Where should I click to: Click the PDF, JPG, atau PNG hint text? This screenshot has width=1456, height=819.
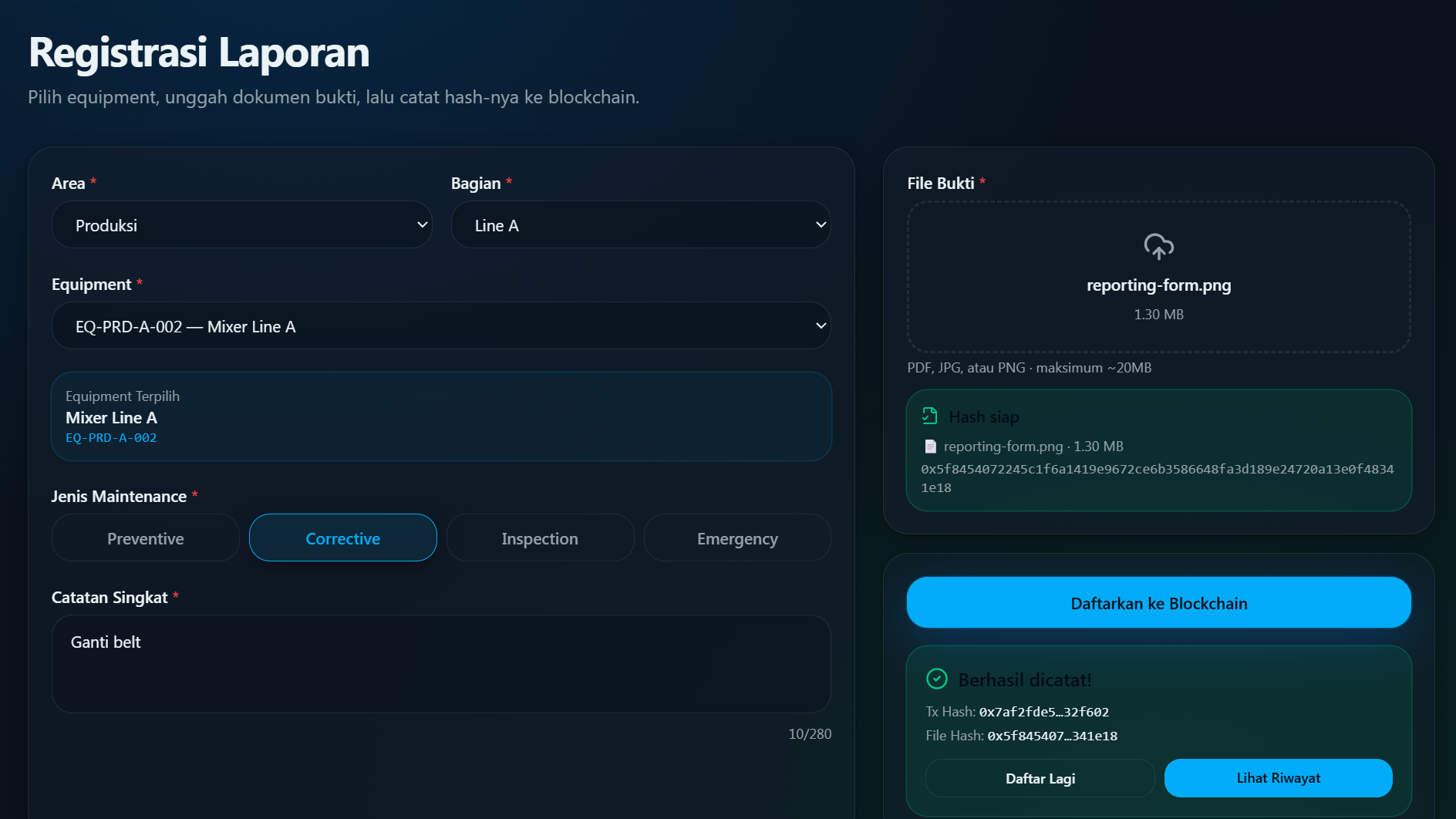pos(1029,368)
